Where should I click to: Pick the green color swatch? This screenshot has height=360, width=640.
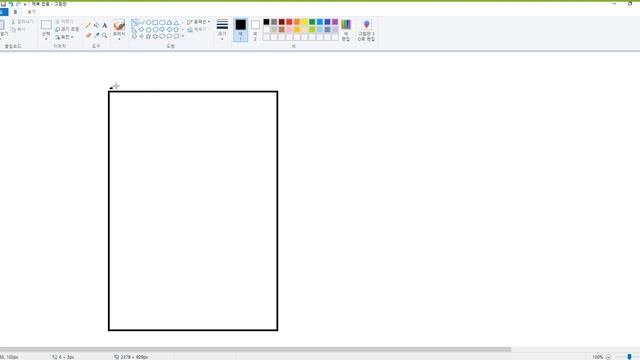(x=312, y=22)
